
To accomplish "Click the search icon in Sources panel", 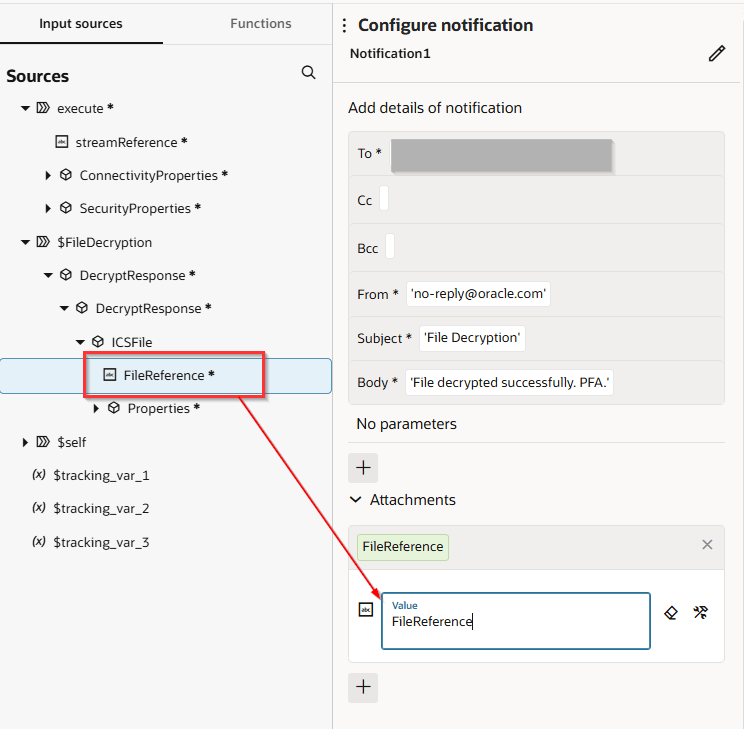I will point(309,73).
